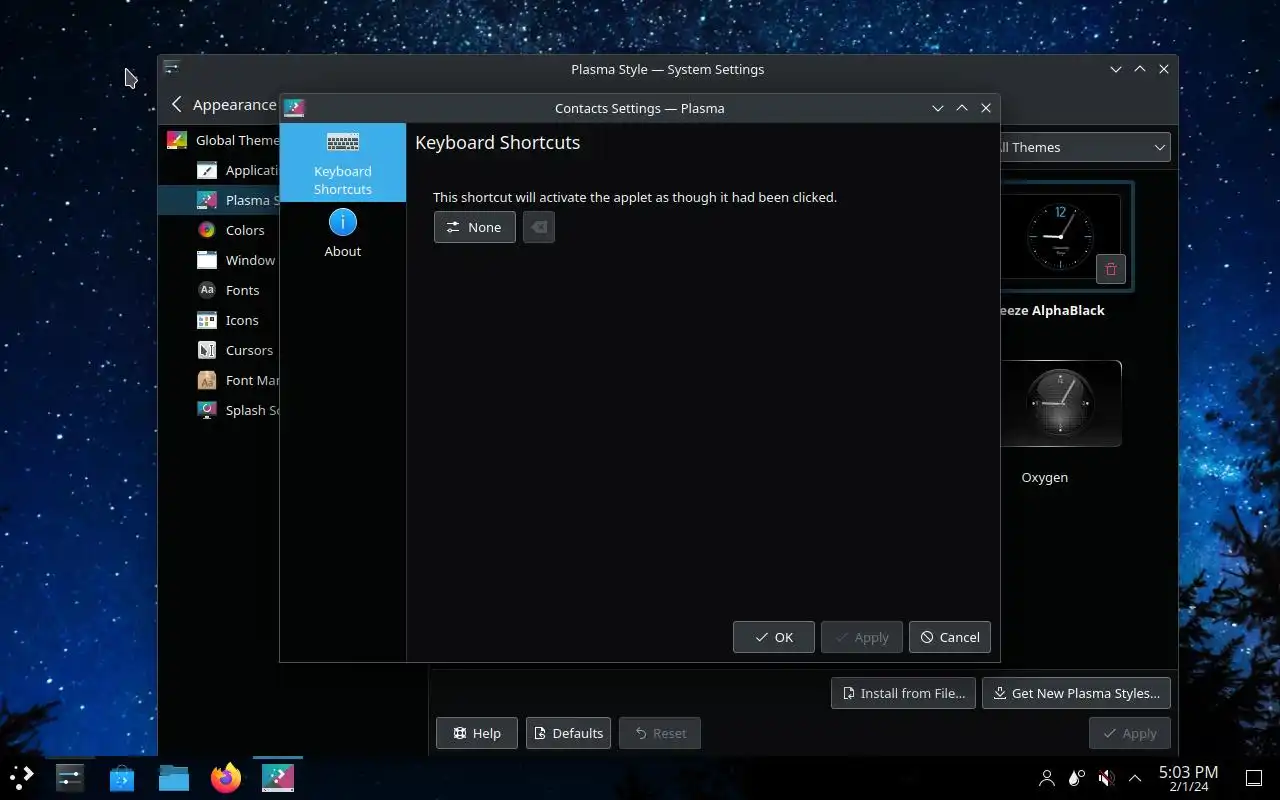Cancel the Contacts Settings dialog

coord(950,637)
